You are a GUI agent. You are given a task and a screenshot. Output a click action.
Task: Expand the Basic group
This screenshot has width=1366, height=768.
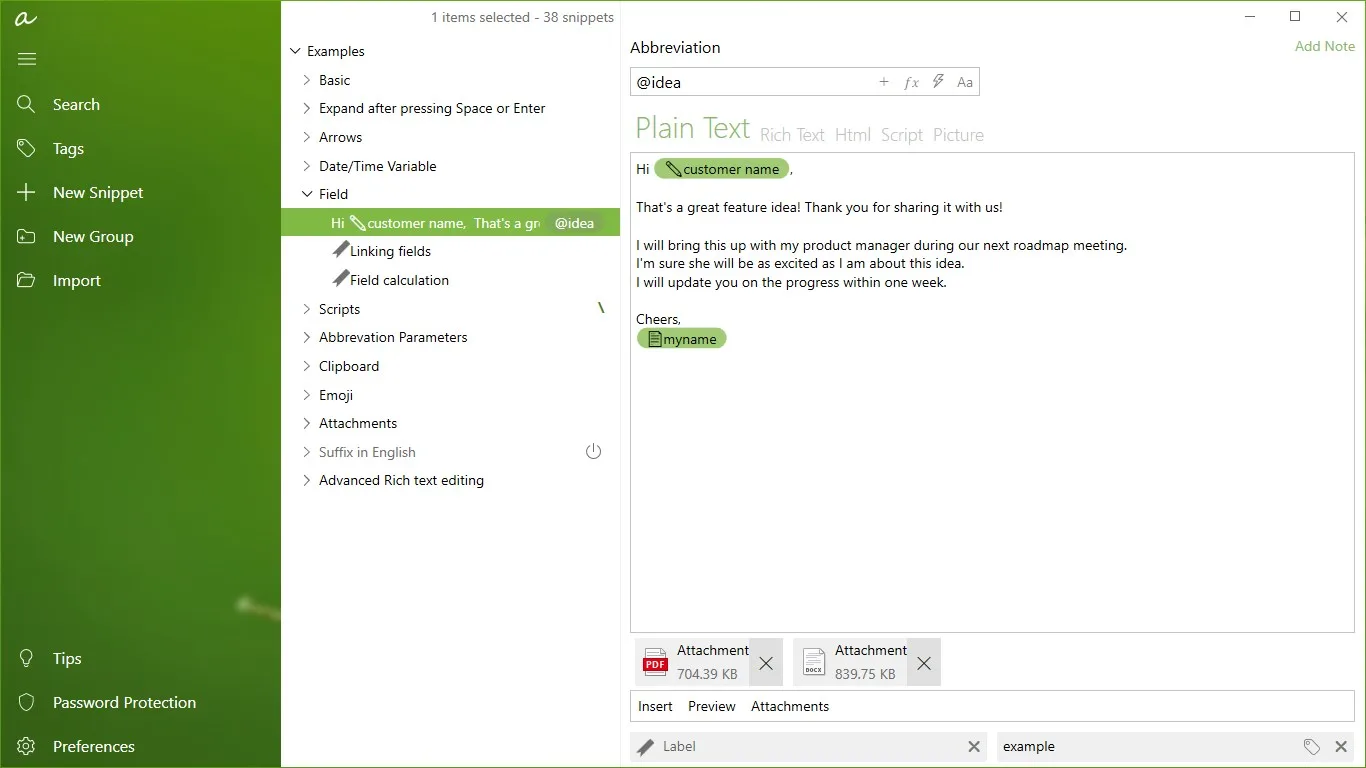click(x=307, y=80)
